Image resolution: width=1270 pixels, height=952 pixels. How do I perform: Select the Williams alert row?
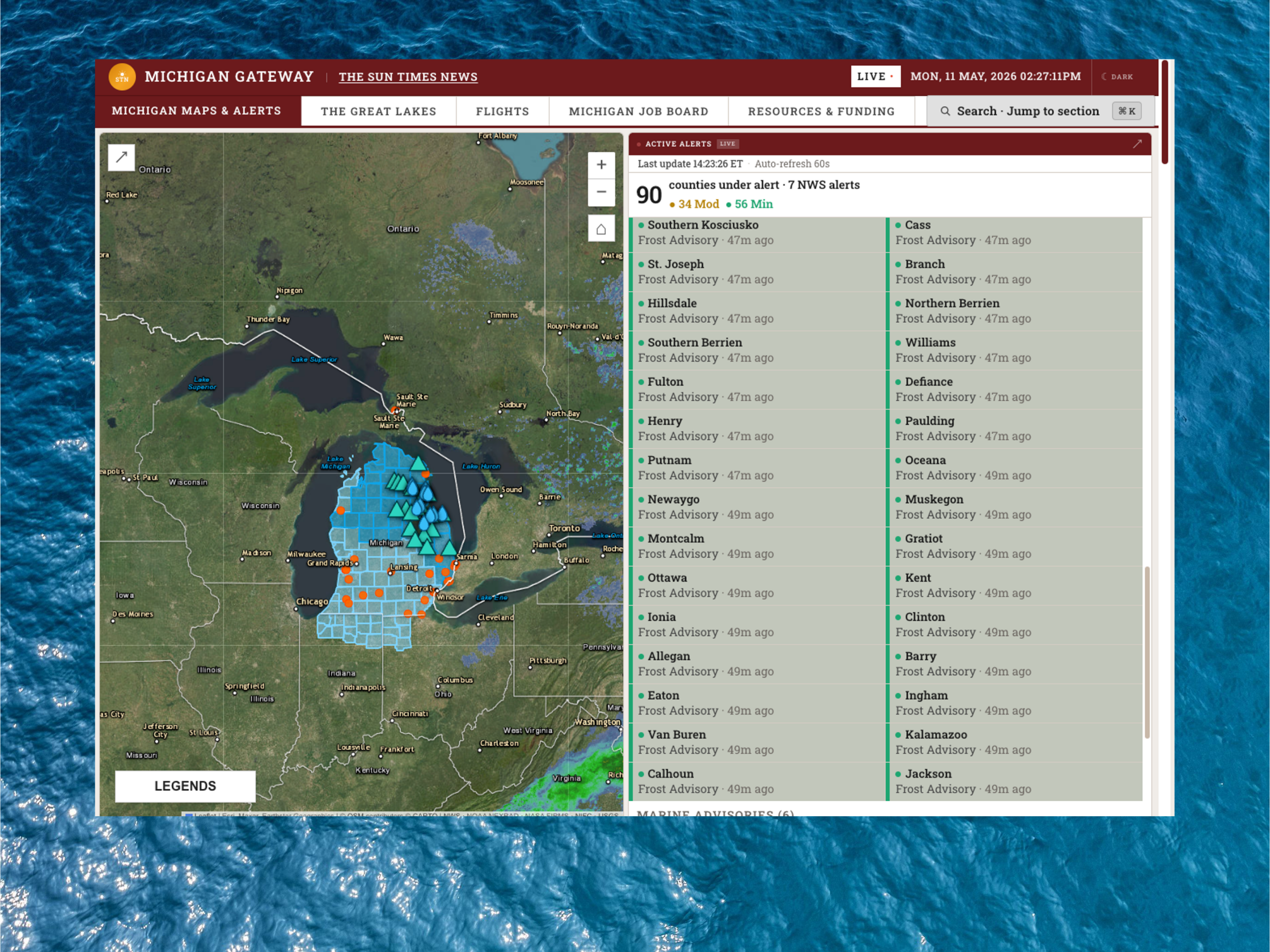pos(1015,350)
